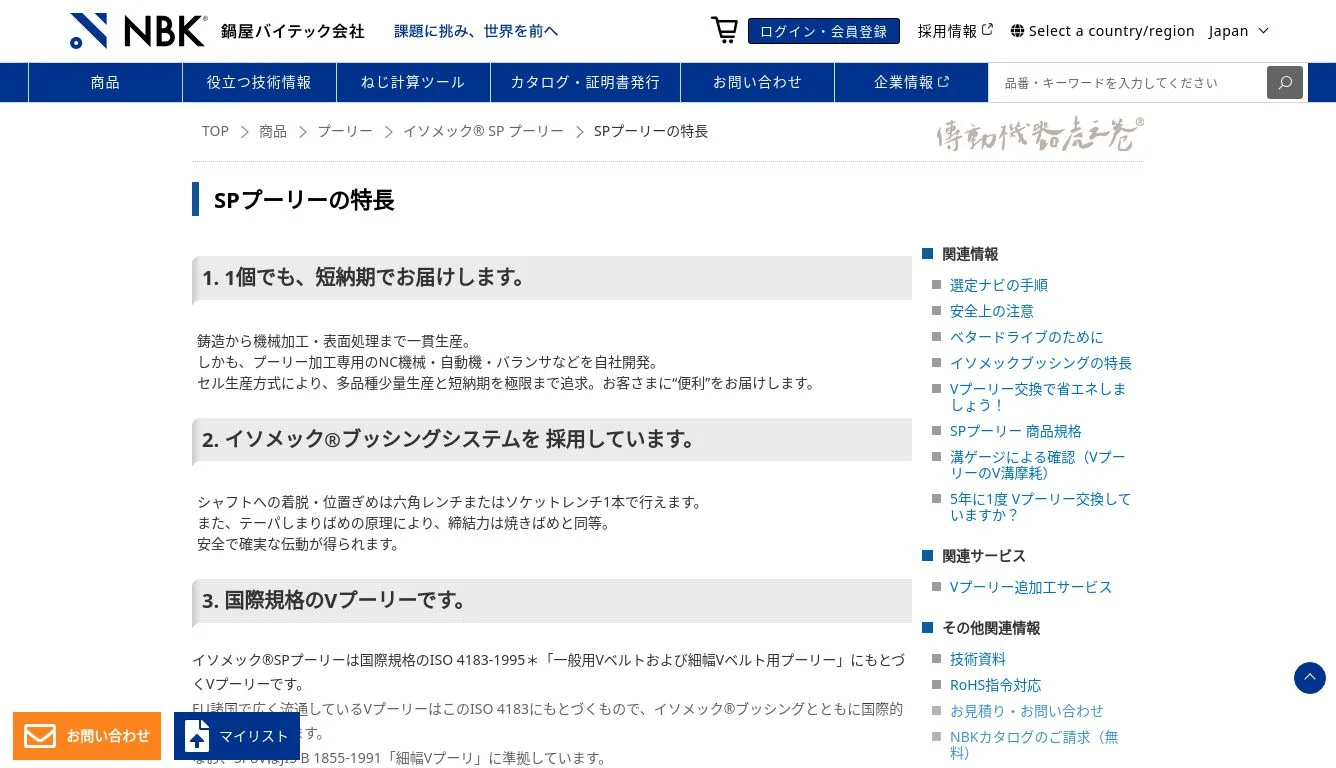This screenshot has width=1336, height=768.
Task: Open the マイリスト floating button
Action: point(237,736)
